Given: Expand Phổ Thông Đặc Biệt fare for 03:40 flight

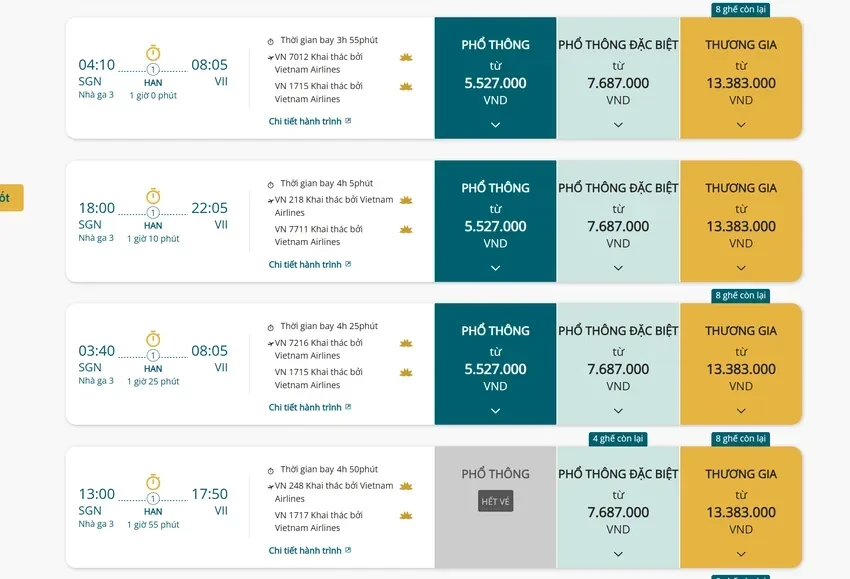Looking at the screenshot, I should point(618,411).
